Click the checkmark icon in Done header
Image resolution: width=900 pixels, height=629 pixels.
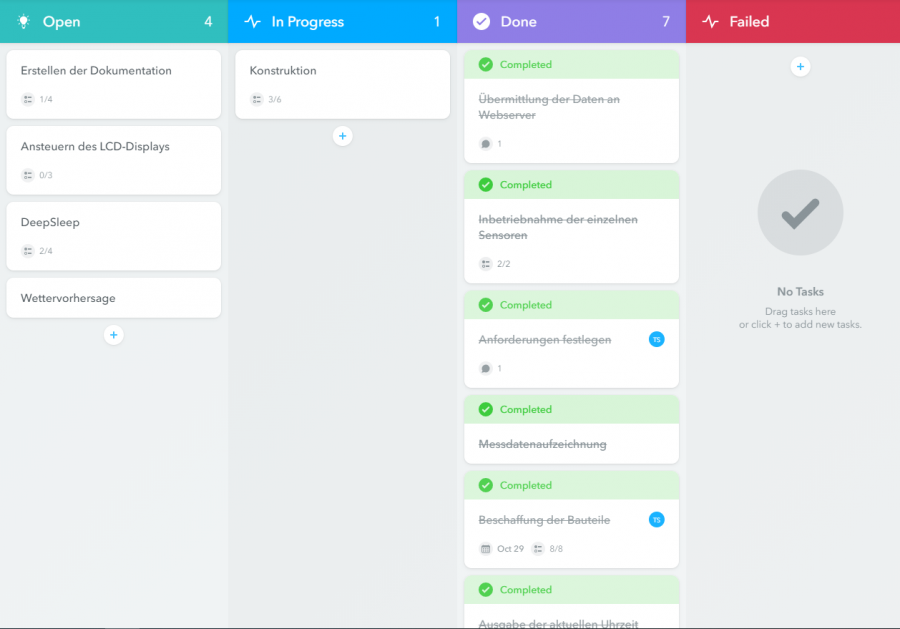coord(481,22)
